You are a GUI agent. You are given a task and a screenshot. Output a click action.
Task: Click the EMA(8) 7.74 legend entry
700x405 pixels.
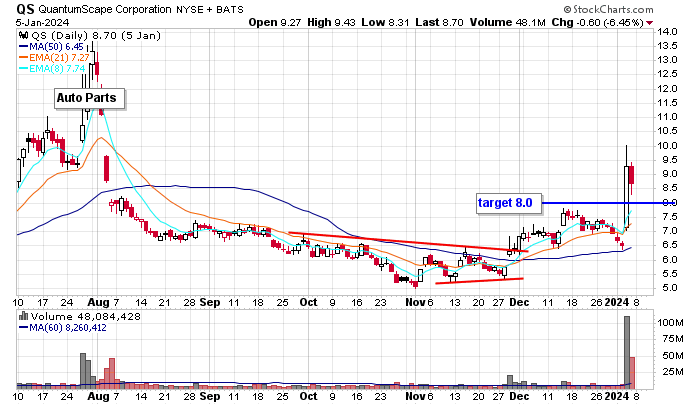click(52, 69)
